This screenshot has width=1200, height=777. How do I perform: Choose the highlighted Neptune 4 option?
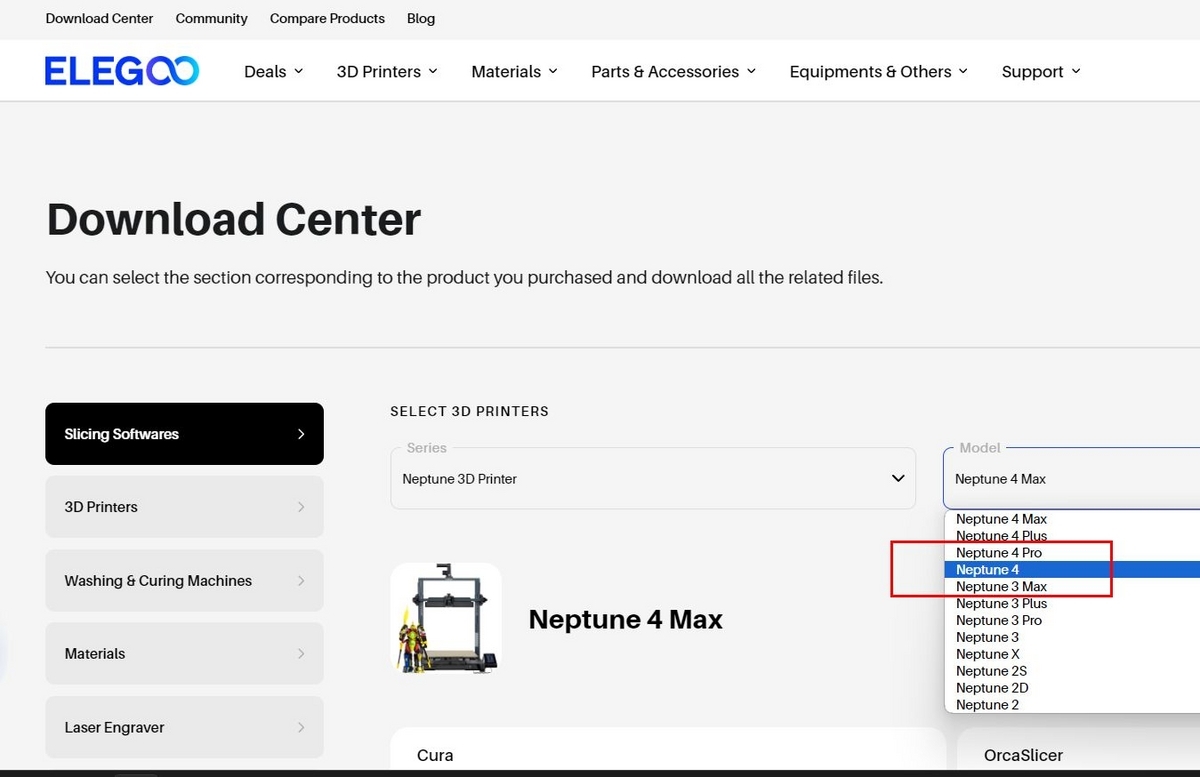[x=1072, y=570]
